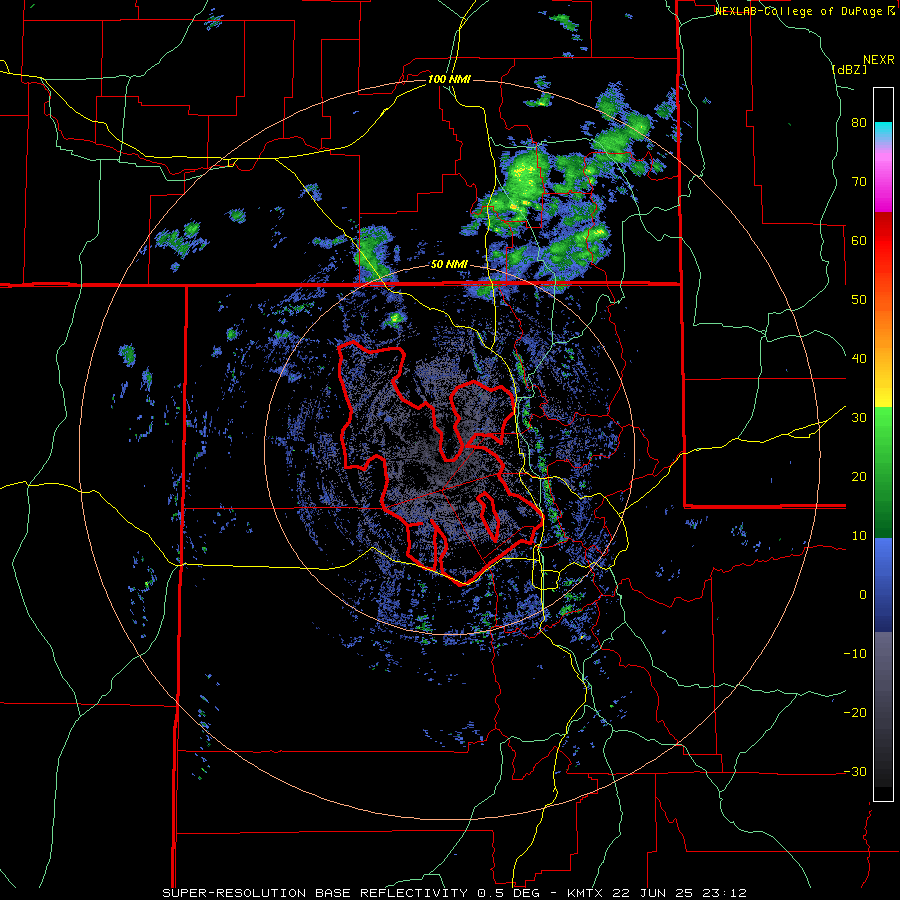The image size is (900, 900).
Task: Click the [dBZ] unit label
Action: pyautogui.click(x=849, y=69)
